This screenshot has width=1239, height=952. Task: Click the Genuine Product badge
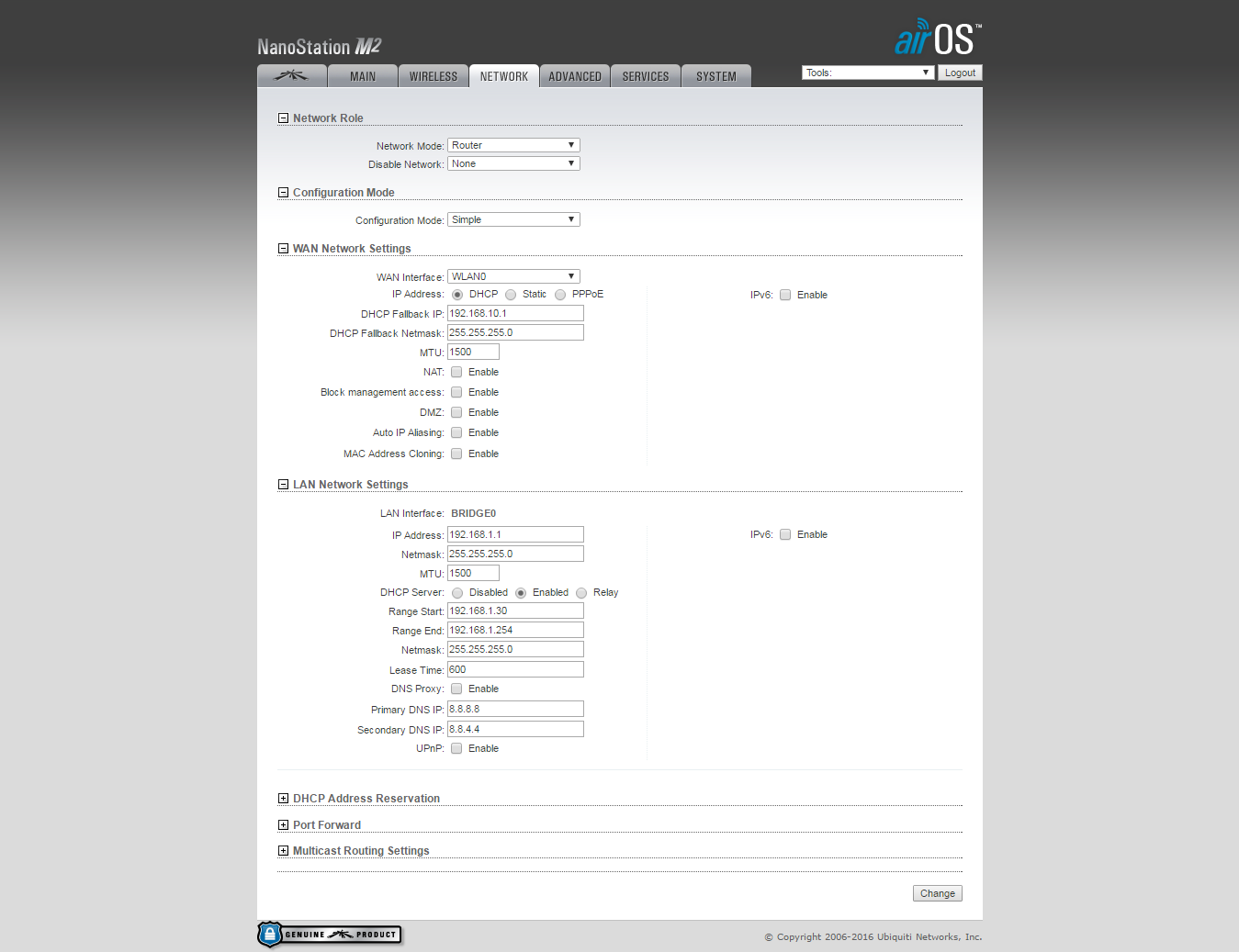tap(330, 935)
